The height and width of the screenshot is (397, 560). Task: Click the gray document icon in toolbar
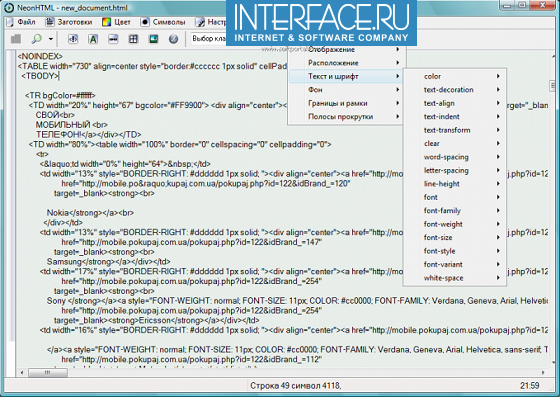(16, 39)
